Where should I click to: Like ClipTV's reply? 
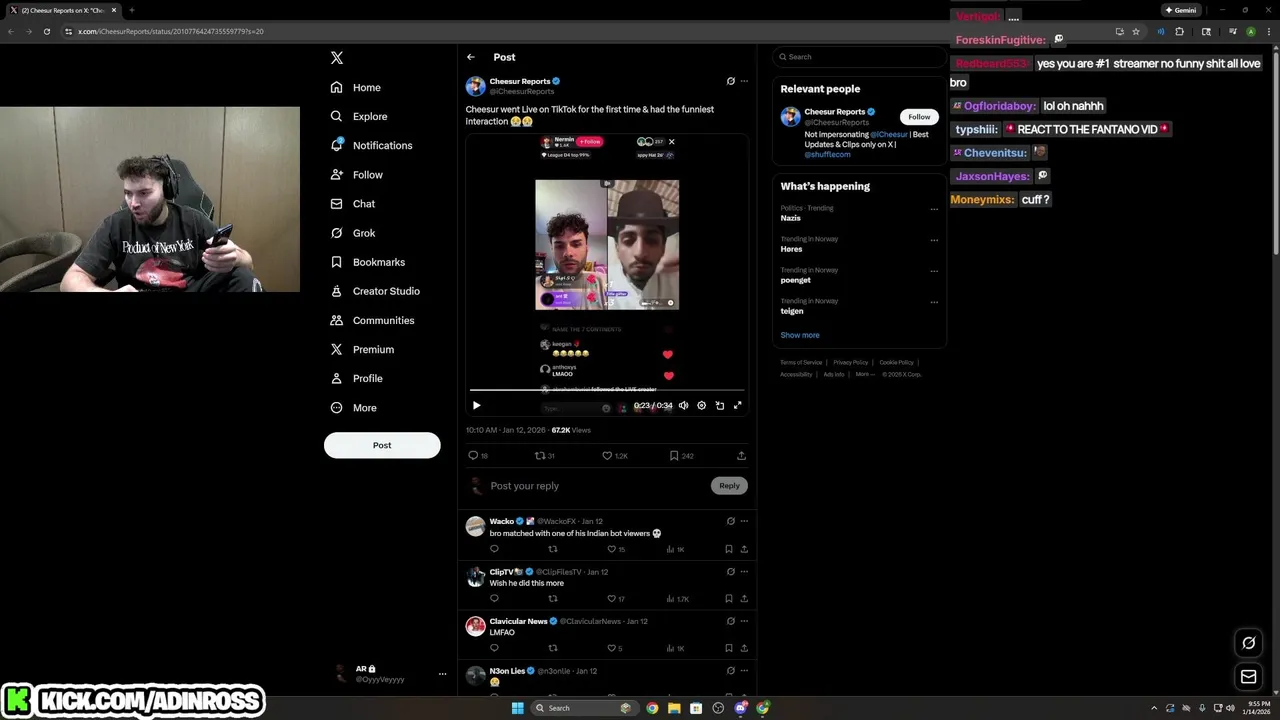point(616,598)
